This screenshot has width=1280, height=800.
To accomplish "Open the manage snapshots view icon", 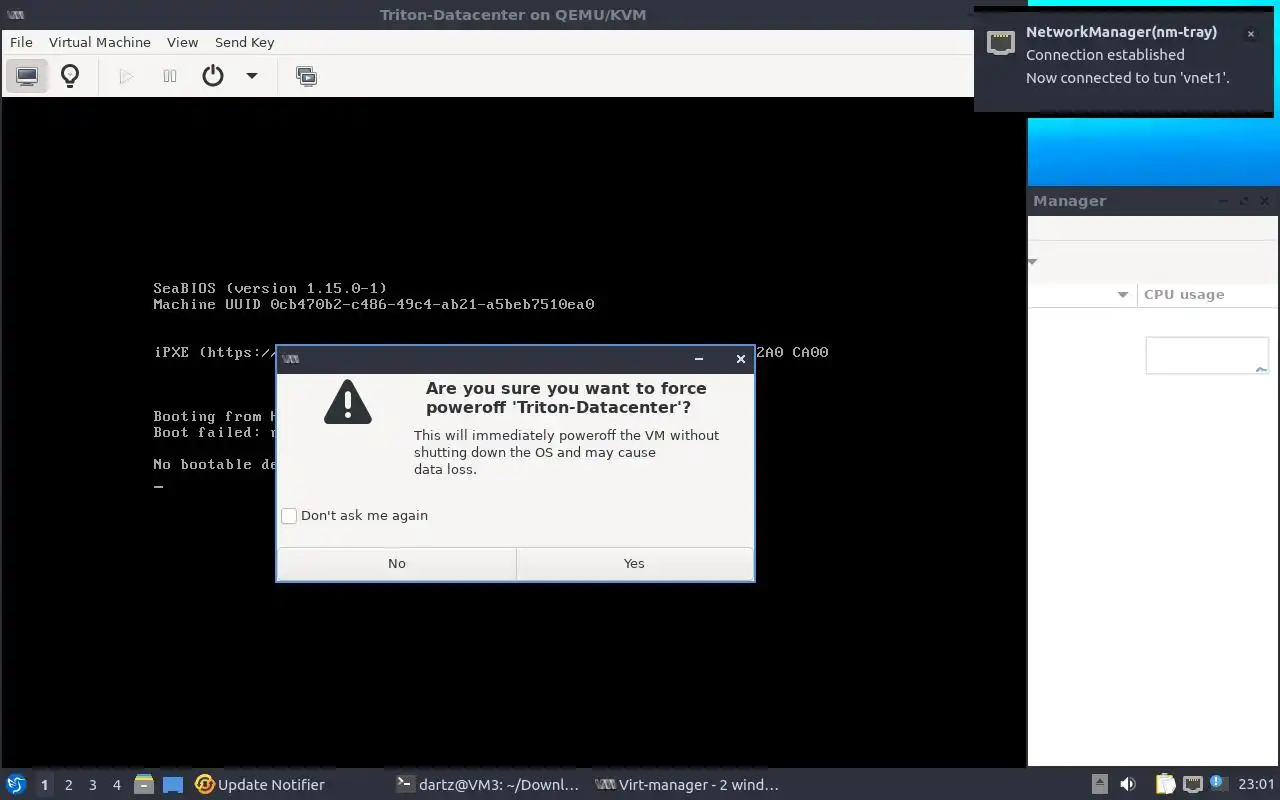I will click(307, 76).
